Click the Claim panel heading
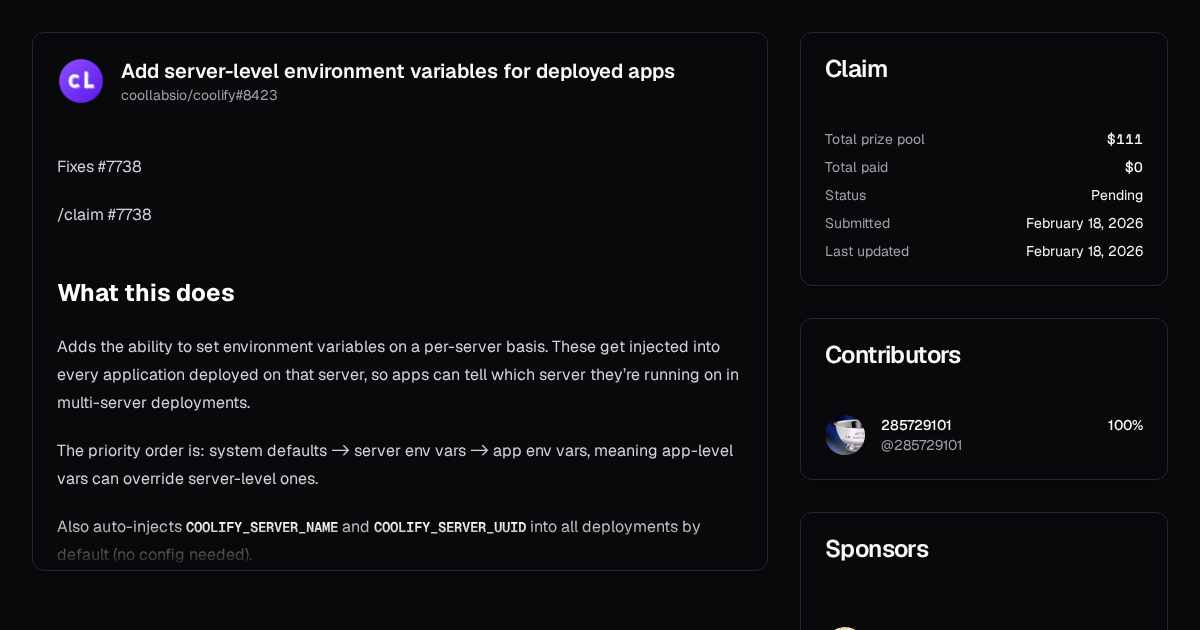Viewport: 1200px width, 630px height. (x=856, y=69)
